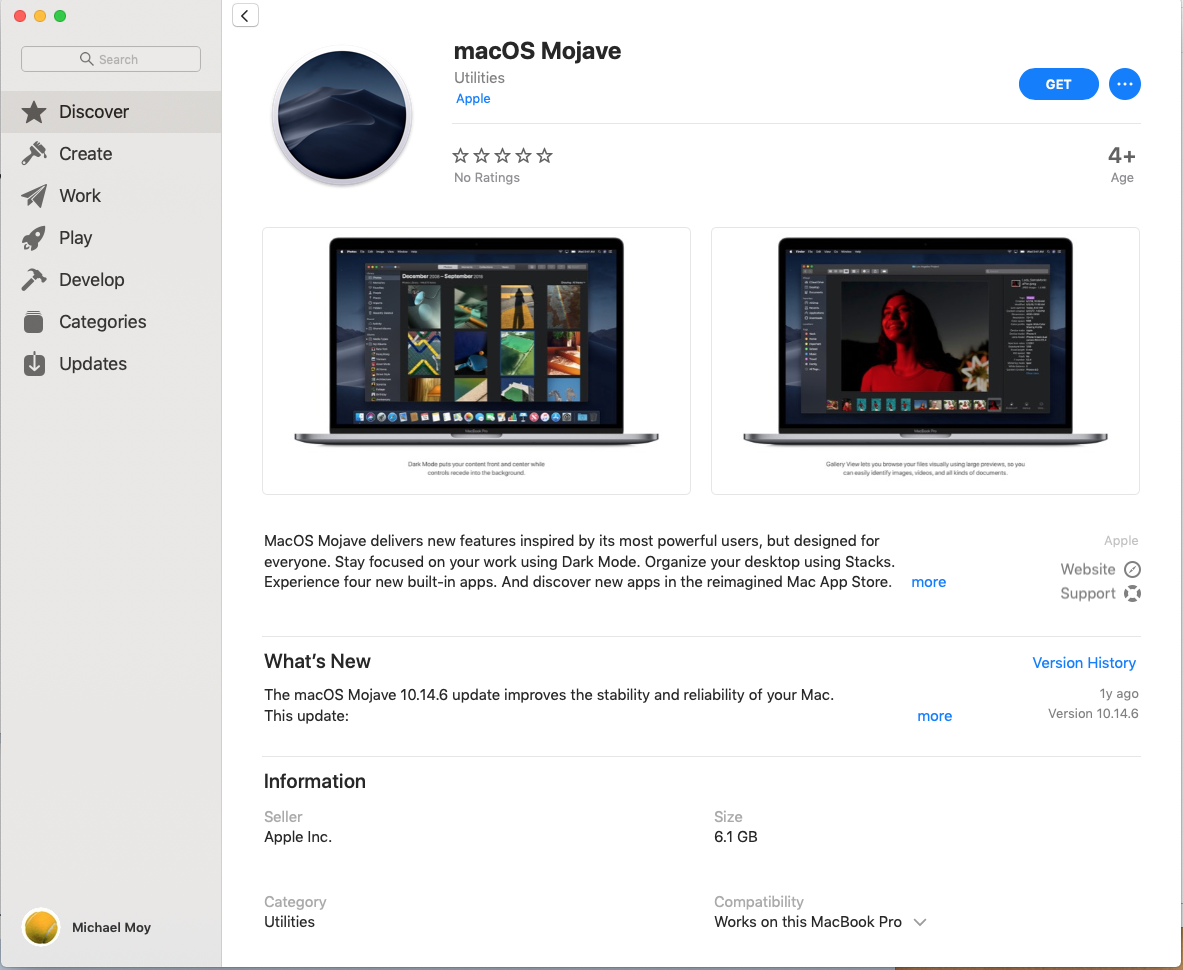Click the Play rocket icon

(34, 238)
